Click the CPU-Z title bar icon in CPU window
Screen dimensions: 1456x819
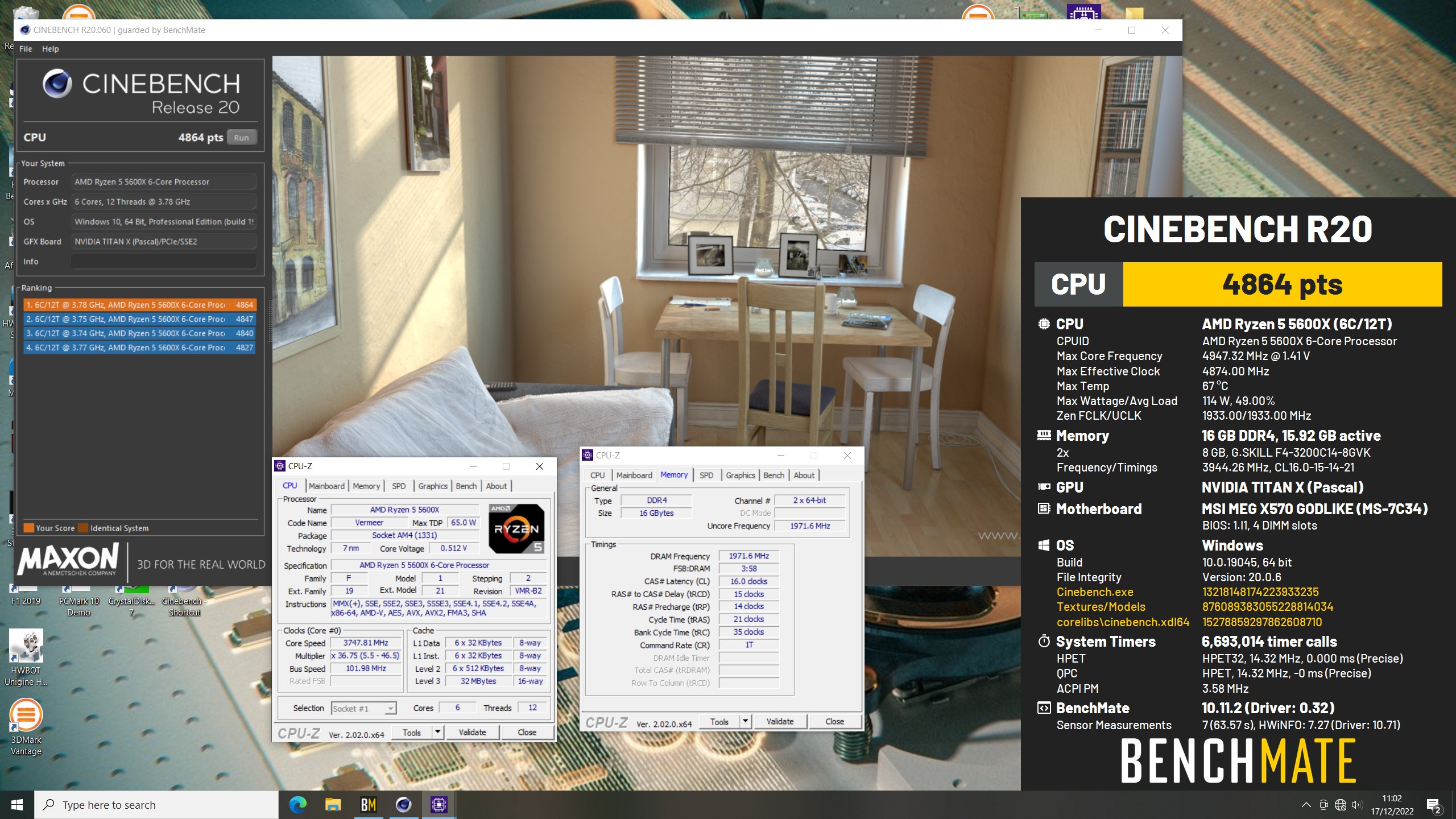[x=280, y=466]
